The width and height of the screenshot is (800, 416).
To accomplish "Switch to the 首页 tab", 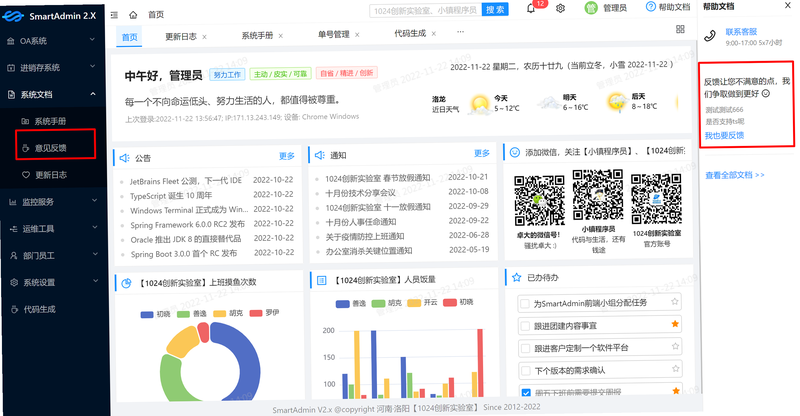I will tap(130, 37).
